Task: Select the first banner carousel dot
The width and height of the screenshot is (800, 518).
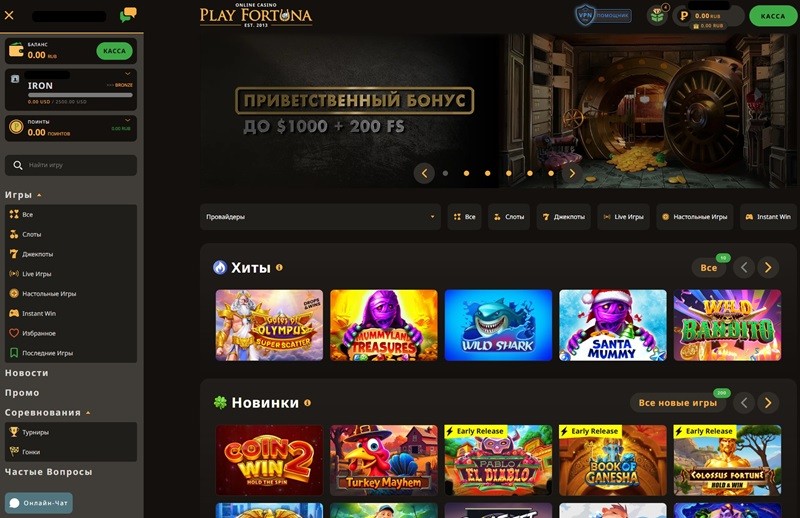Action: pyautogui.click(x=445, y=174)
